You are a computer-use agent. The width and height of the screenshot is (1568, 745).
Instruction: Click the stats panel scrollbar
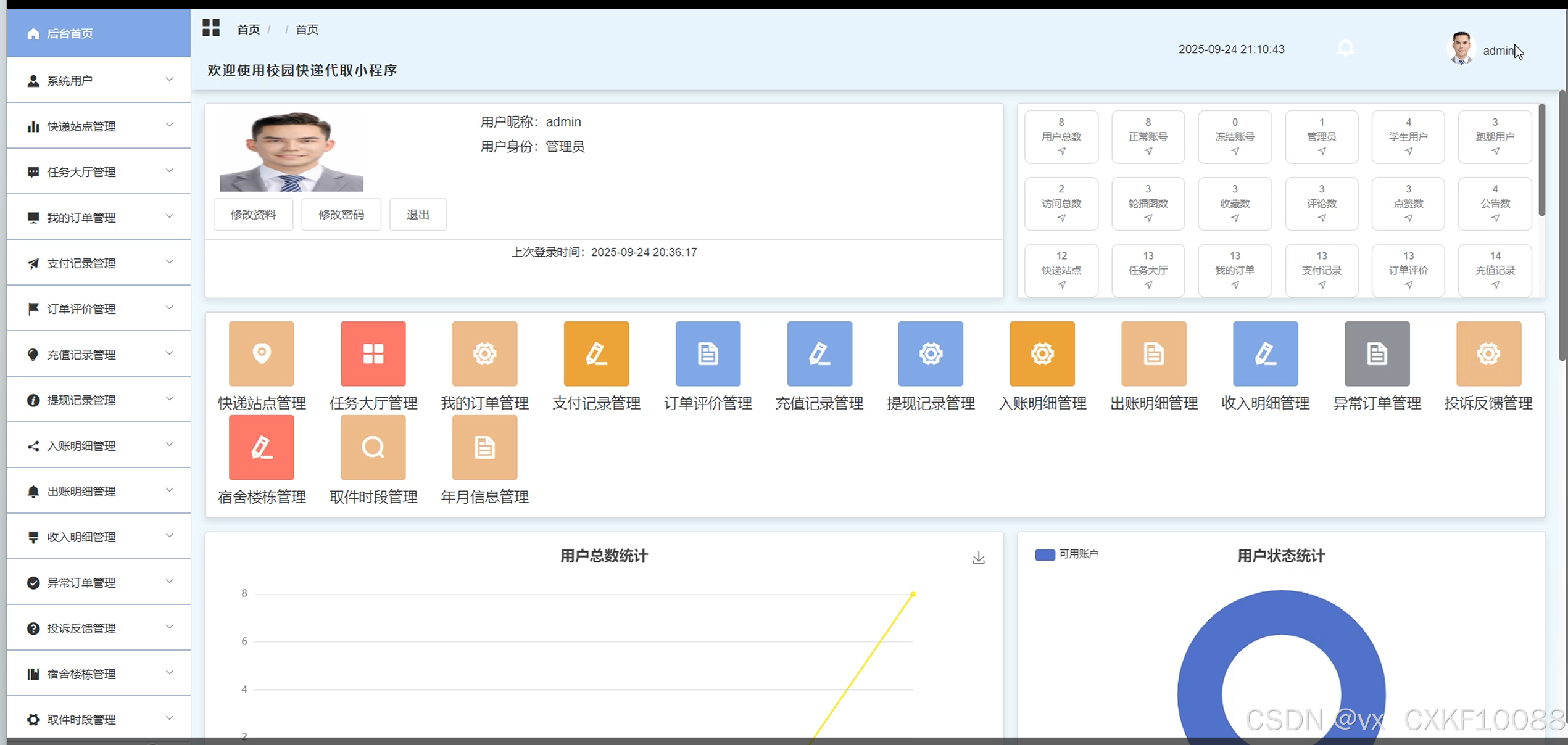(x=1541, y=160)
